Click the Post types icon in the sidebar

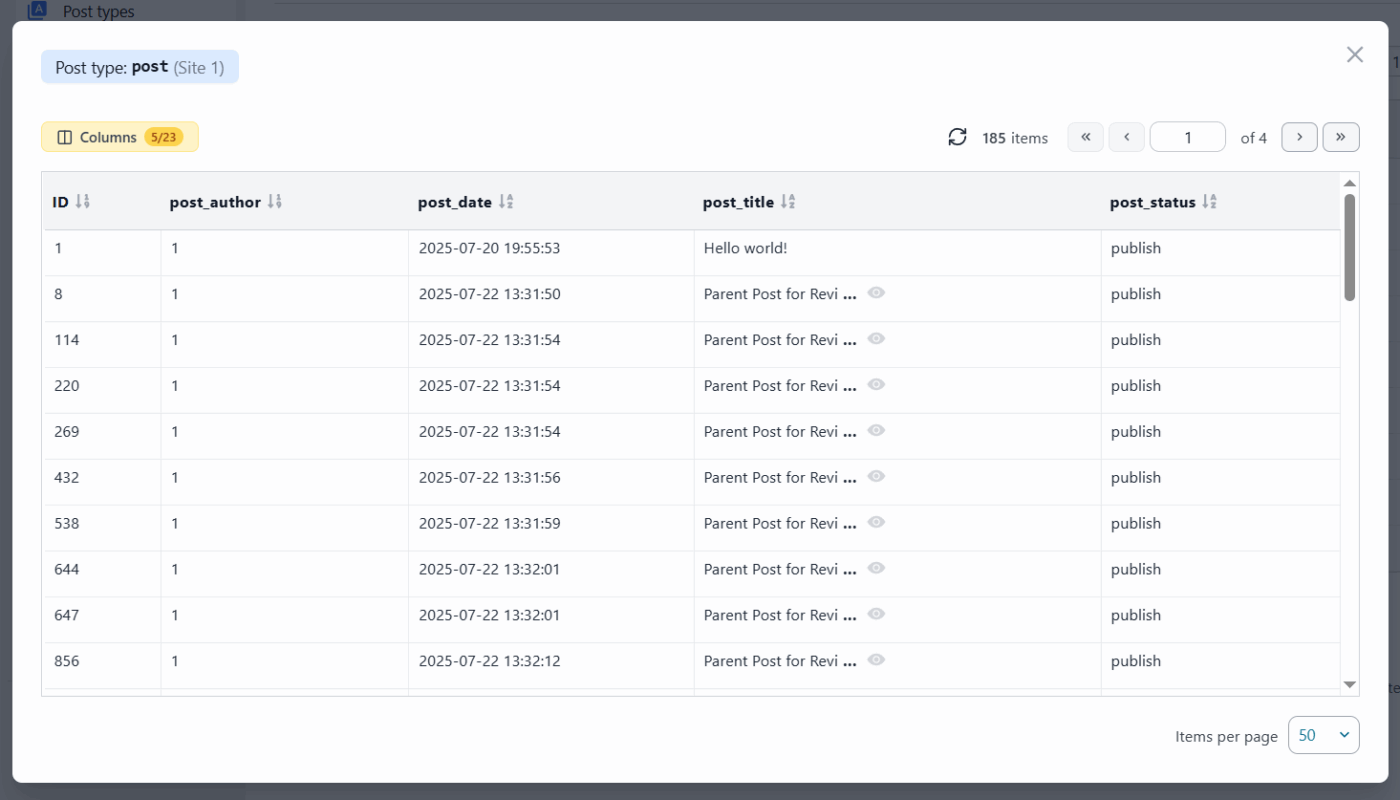click(36, 11)
